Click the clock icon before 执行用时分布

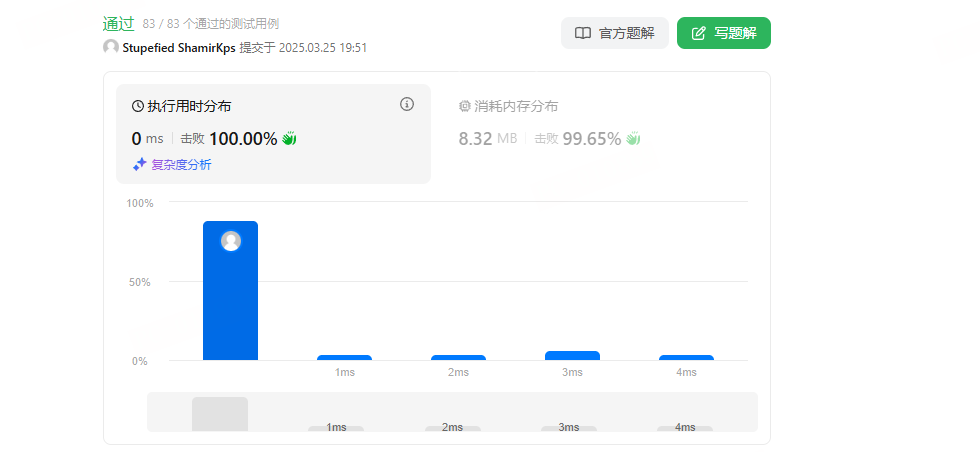[138, 106]
